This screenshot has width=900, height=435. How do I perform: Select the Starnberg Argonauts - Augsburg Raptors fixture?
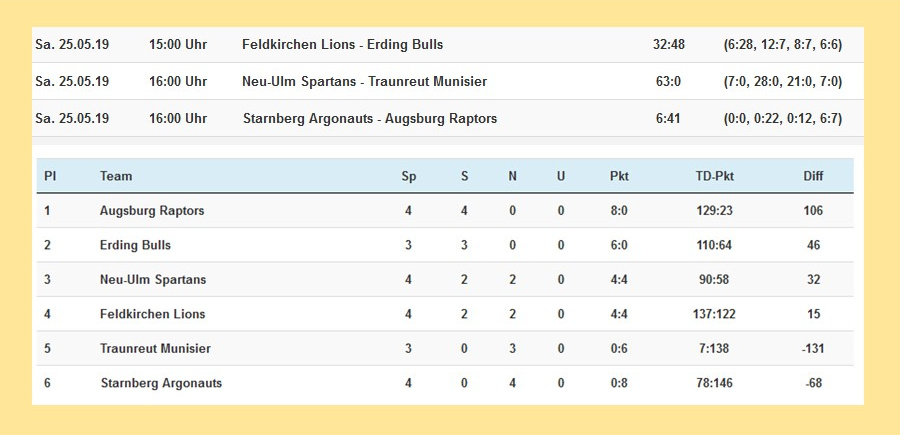369,118
